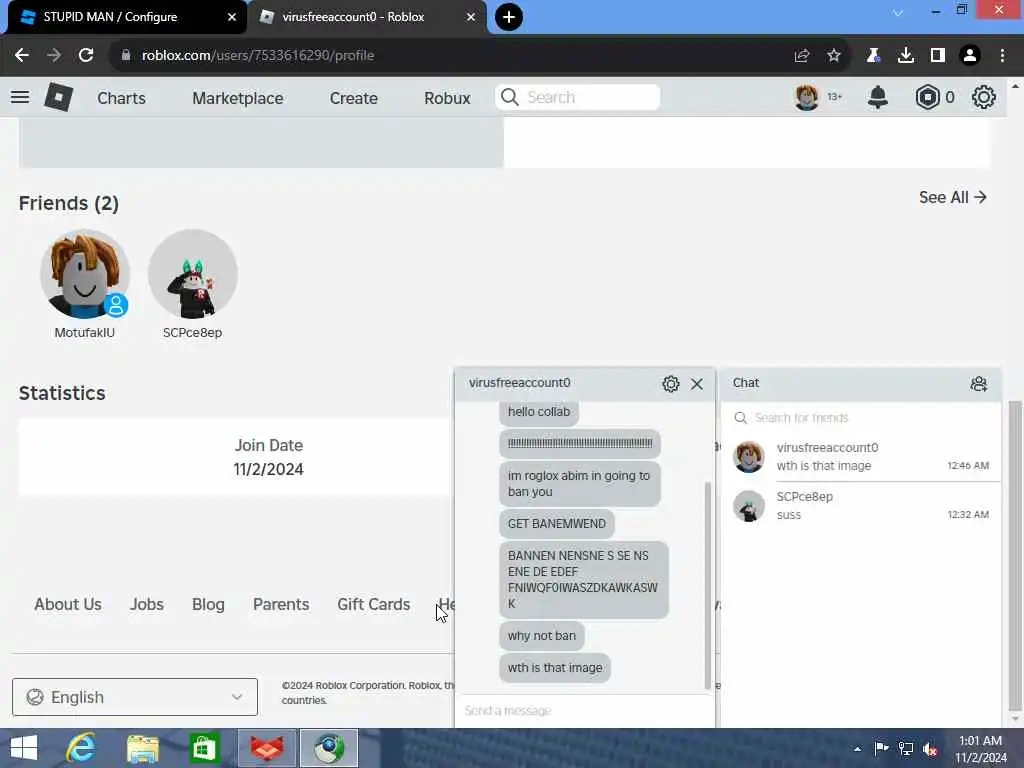Open MotufakIU friend avatar
Image resolution: width=1024 pixels, height=768 pixels.
(85, 274)
